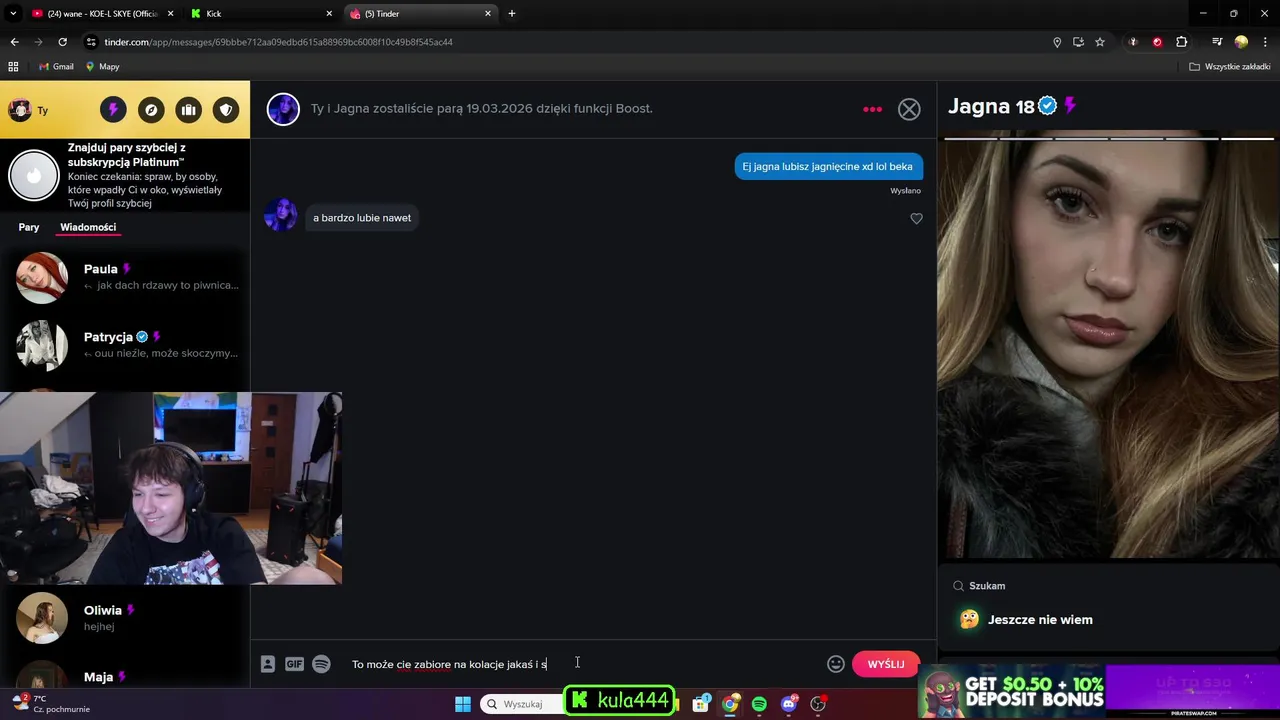This screenshot has height=720, width=1280.
Task: Open the Chrome profile avatar
Action: tap(1241, 42)
